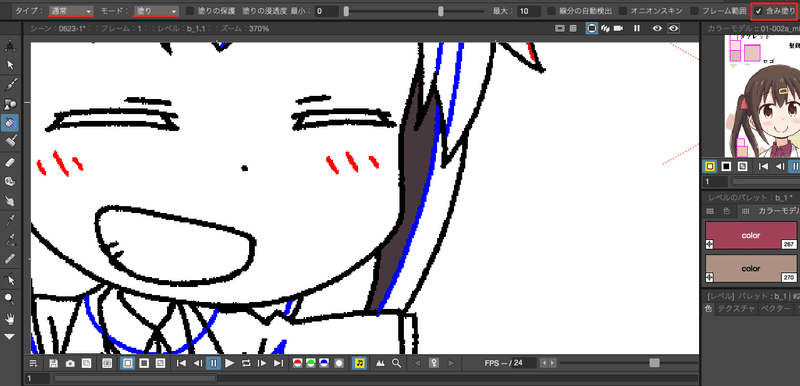Step to next frame in main viewer

point(262,363)
